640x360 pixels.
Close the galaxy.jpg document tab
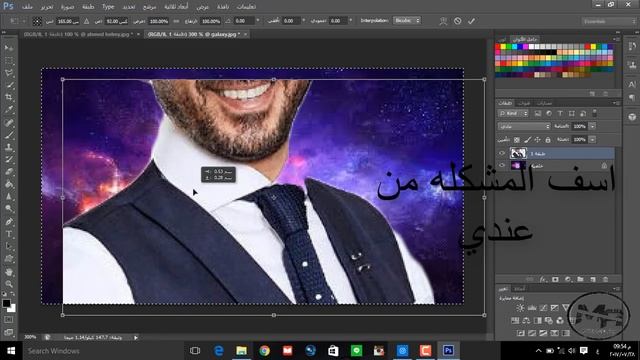coord(245,35)
